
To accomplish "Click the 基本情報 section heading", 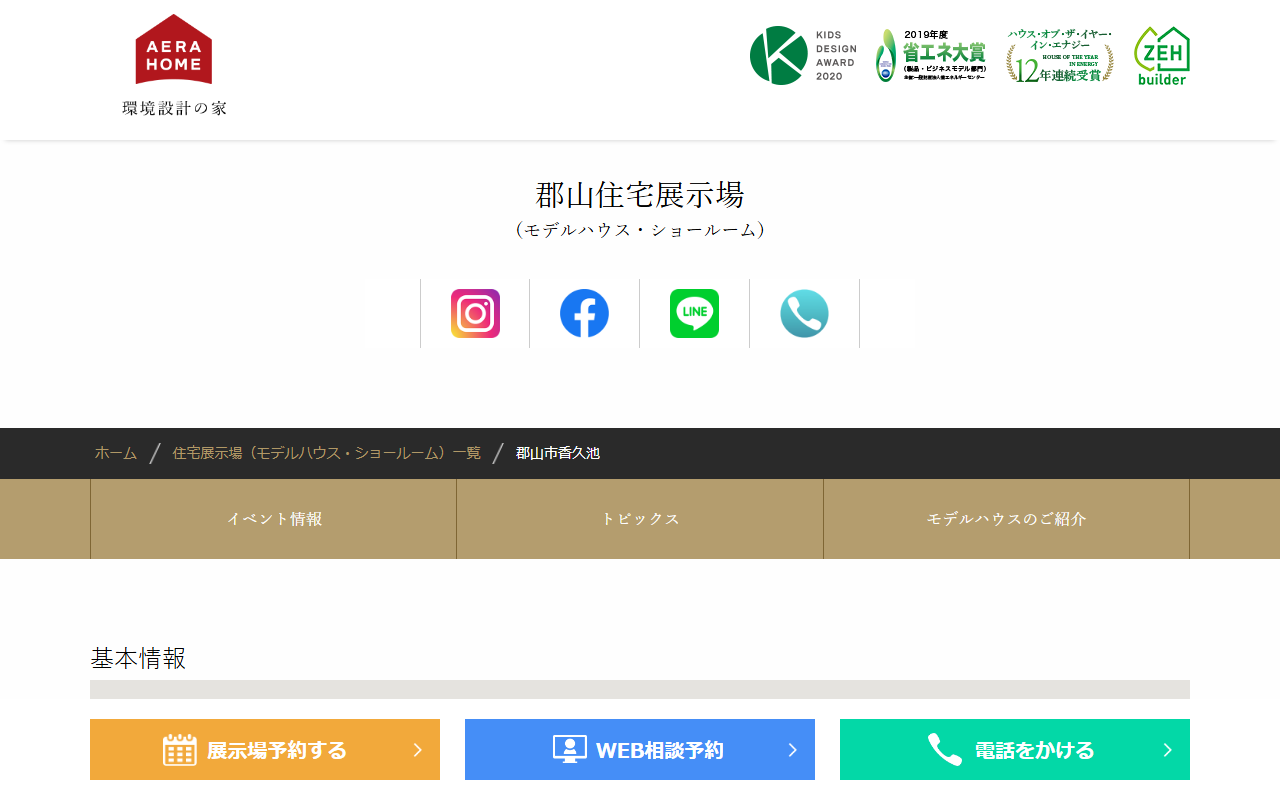I will pyautogui.click(x=138, y=658).
